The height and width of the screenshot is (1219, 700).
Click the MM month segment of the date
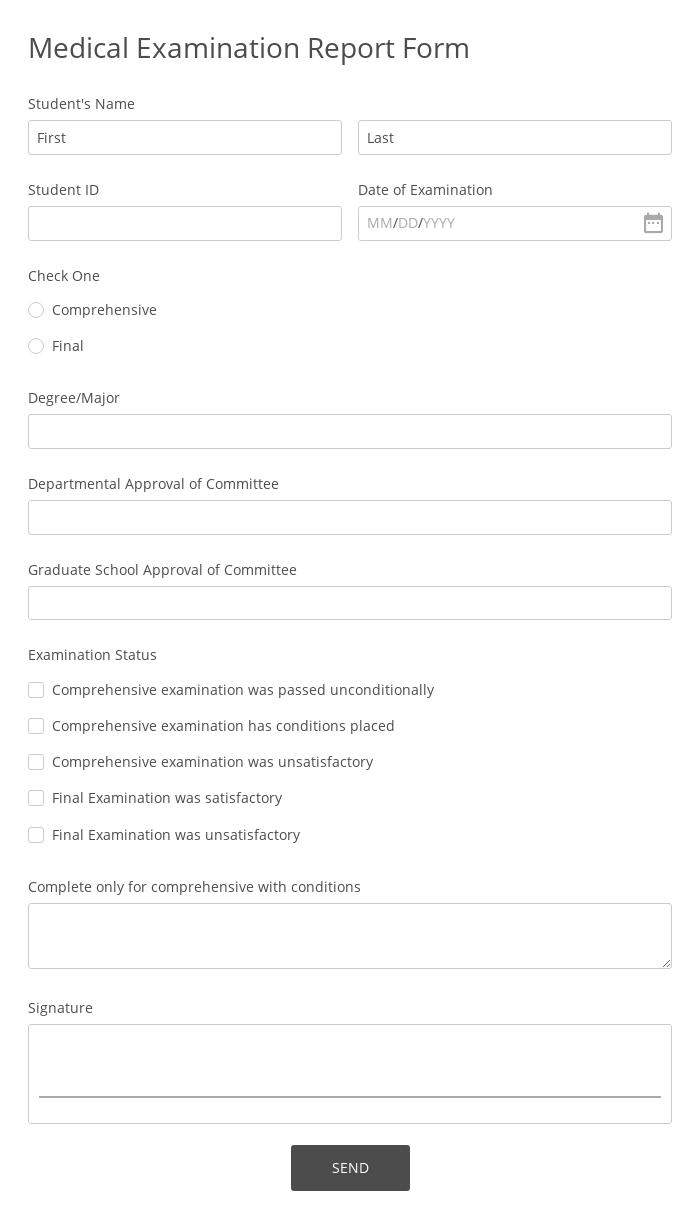(x=380, y=223)
